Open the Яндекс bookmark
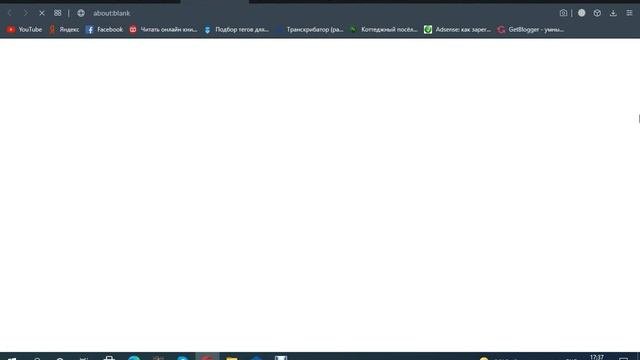Viewport: 640px width, 360px height. (x=64, y=29)
